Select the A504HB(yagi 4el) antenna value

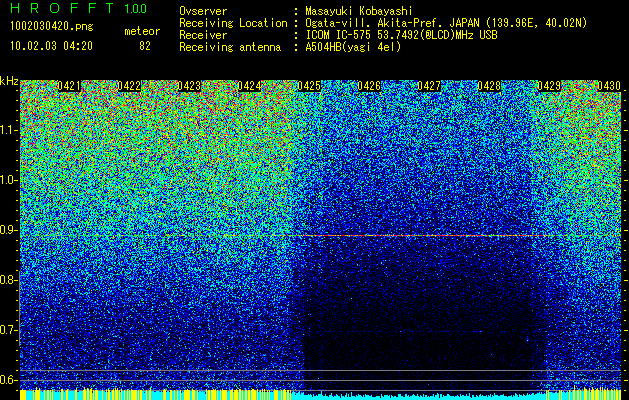pyautogui.click(x=353, y=47)
